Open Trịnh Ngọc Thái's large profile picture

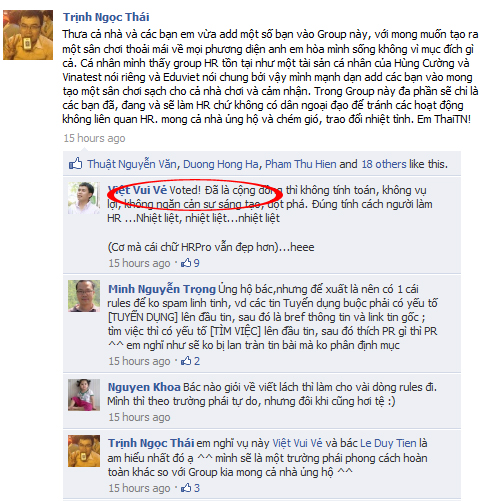28,35
